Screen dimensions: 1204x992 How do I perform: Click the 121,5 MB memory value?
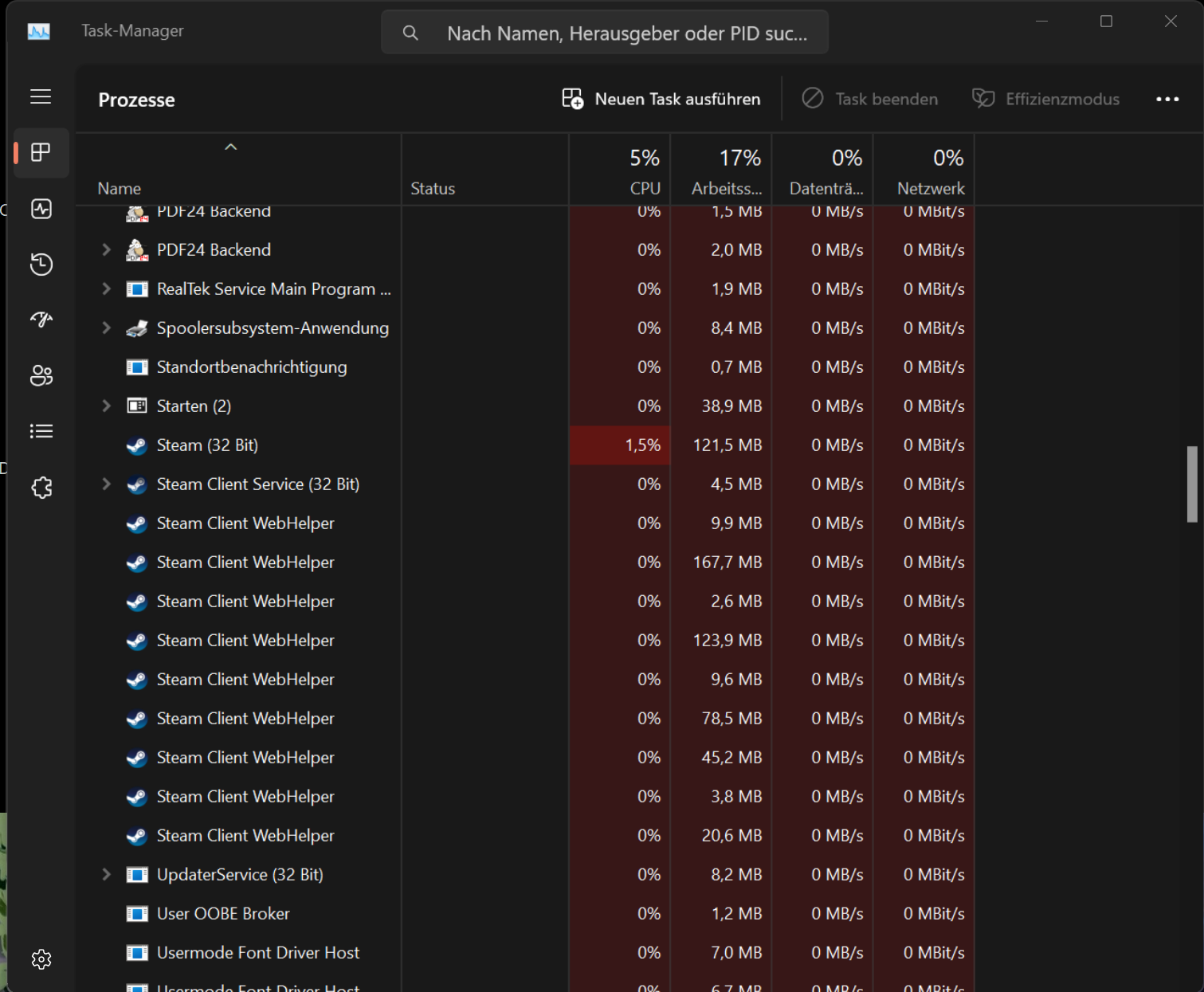[x=727, y=445]
